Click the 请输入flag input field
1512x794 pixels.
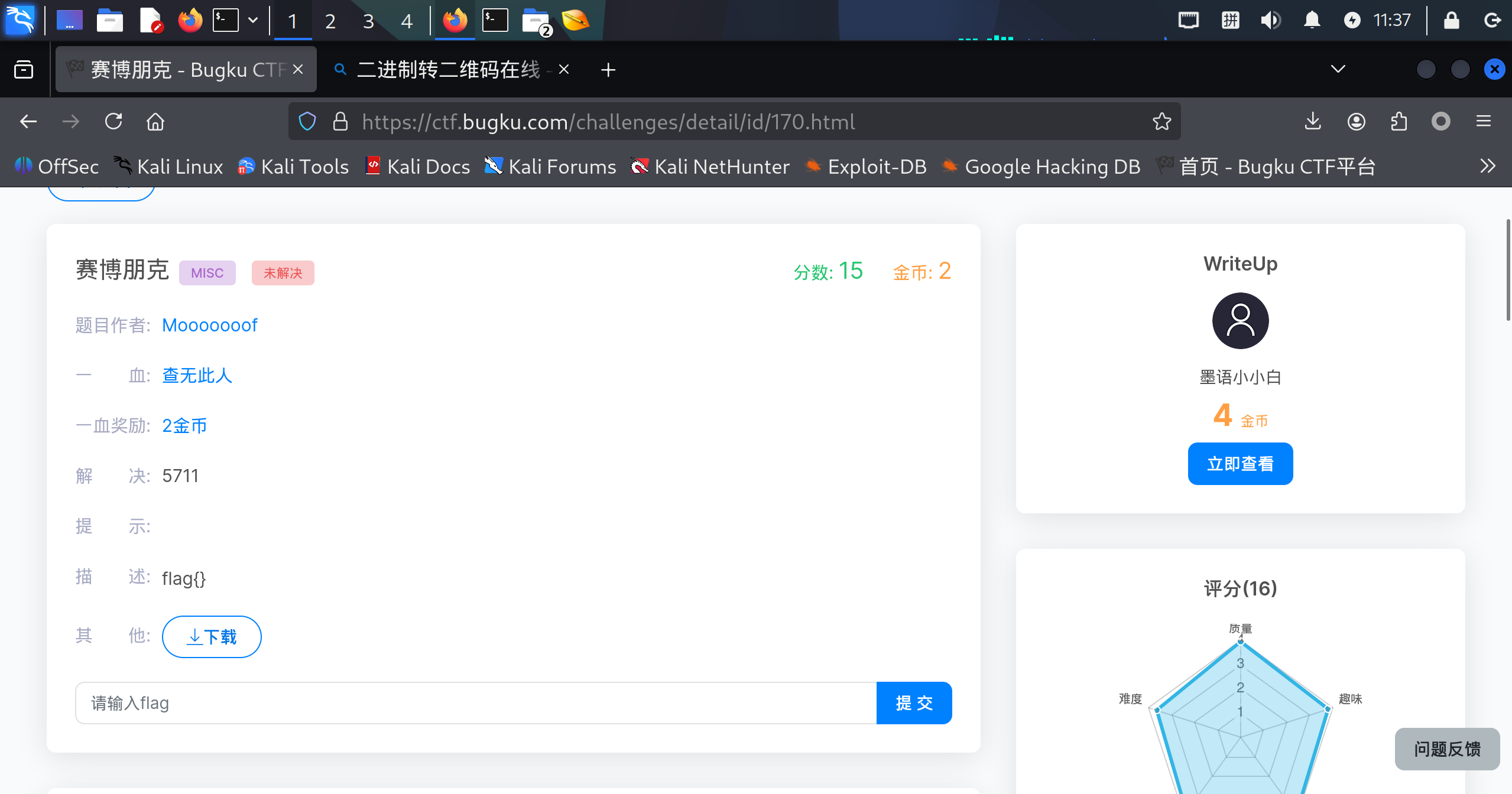(475, 703)
